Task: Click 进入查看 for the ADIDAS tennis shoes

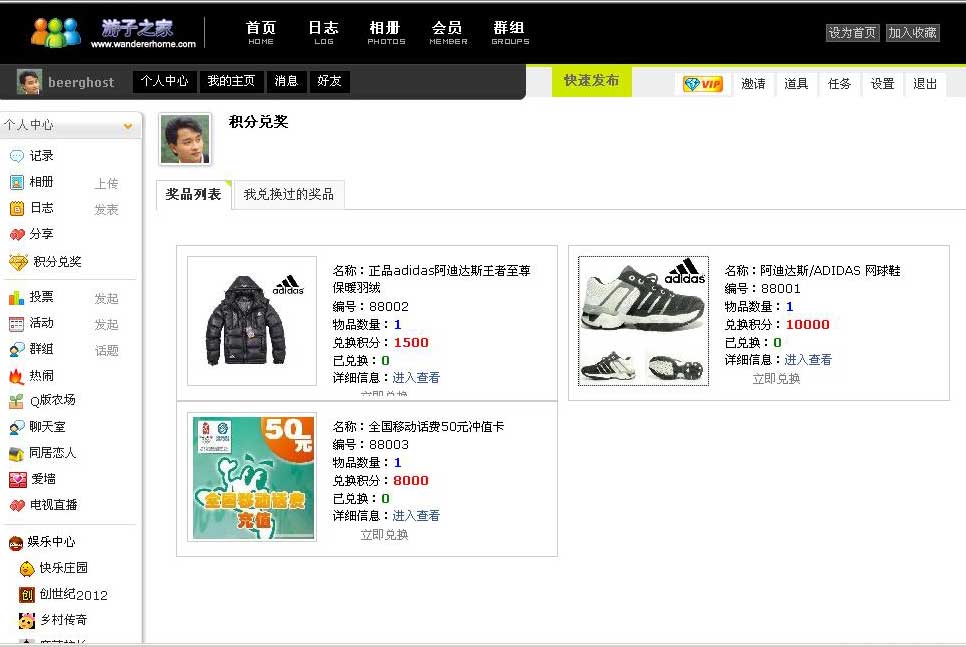Action: click(x=808, y=360)
